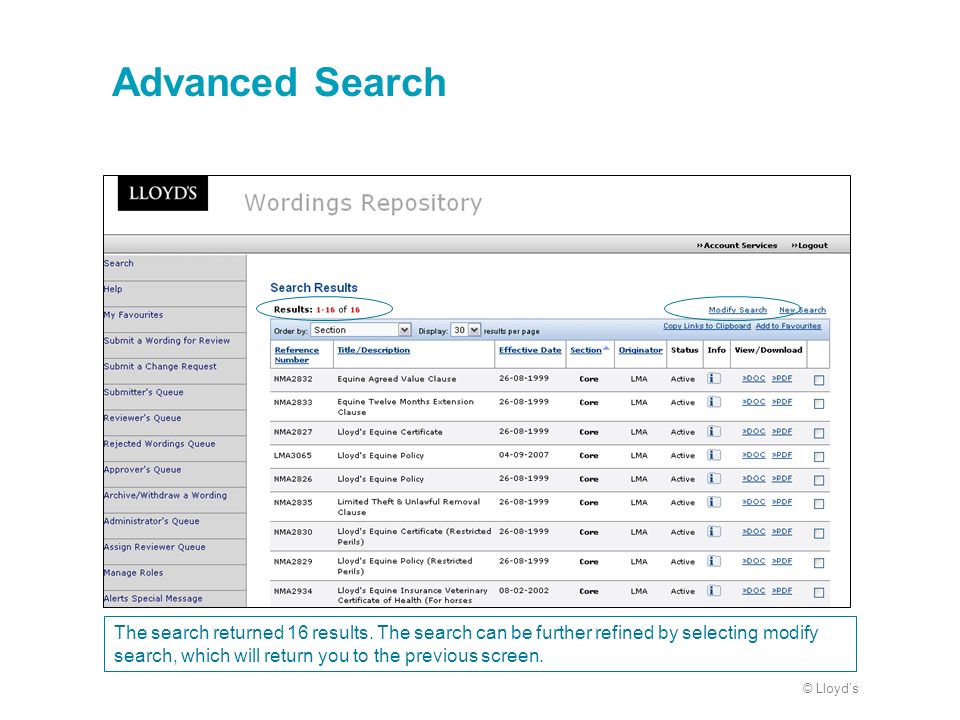960x720 pixels.
Task: Open info icon for NMA2833 row
Action: (714, 402)
